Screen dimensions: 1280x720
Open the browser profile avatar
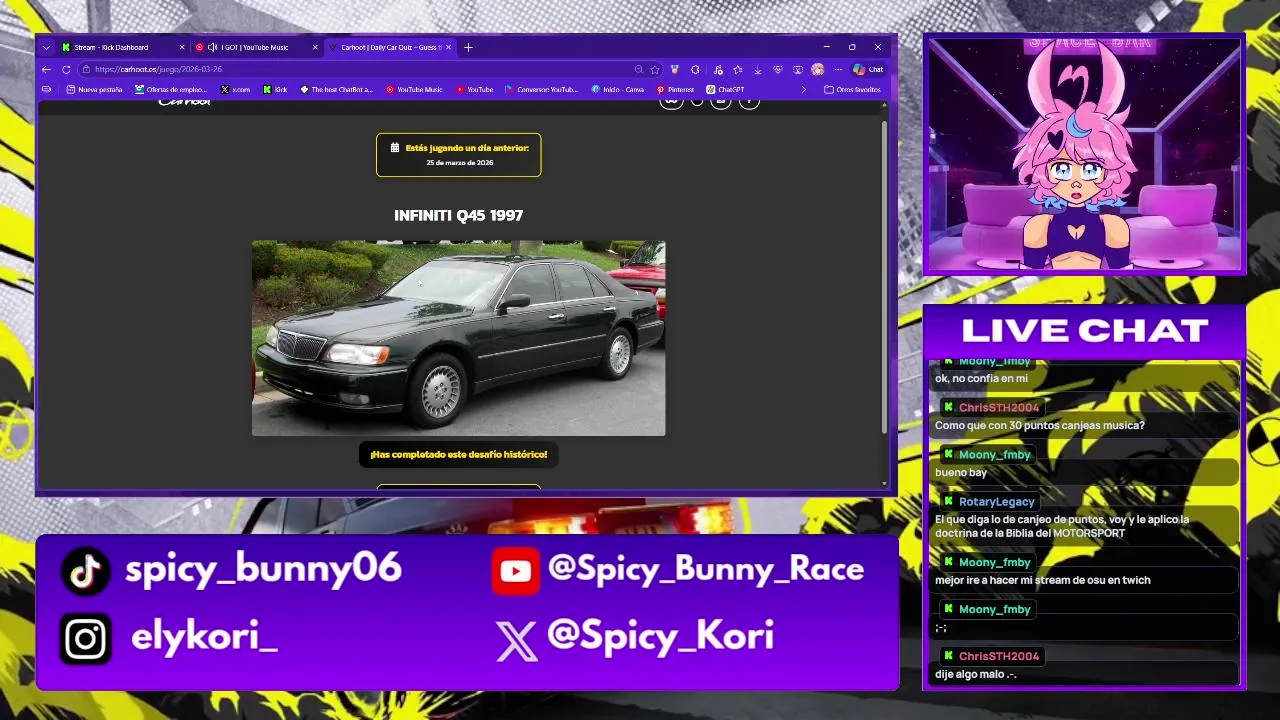[x=817, y=69]
